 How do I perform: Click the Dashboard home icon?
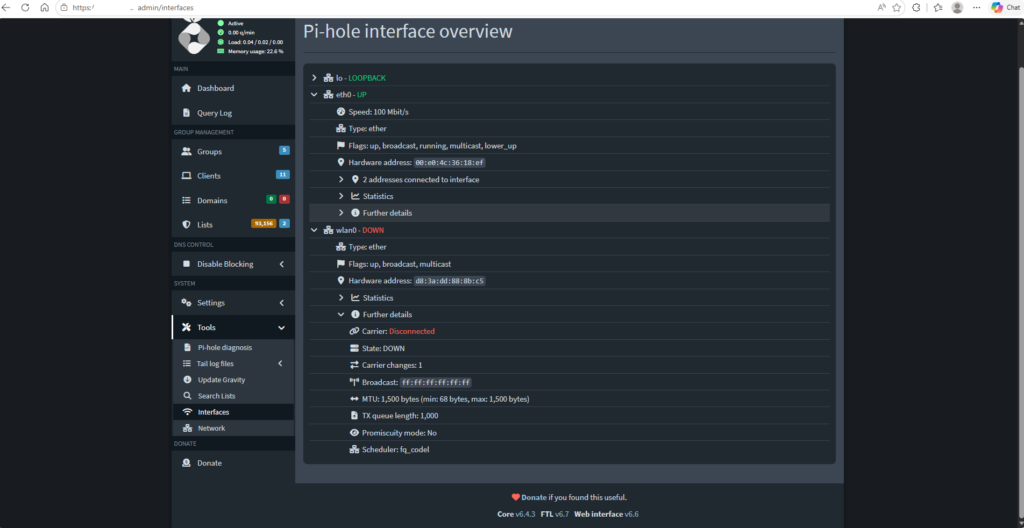tap(186, 88)
